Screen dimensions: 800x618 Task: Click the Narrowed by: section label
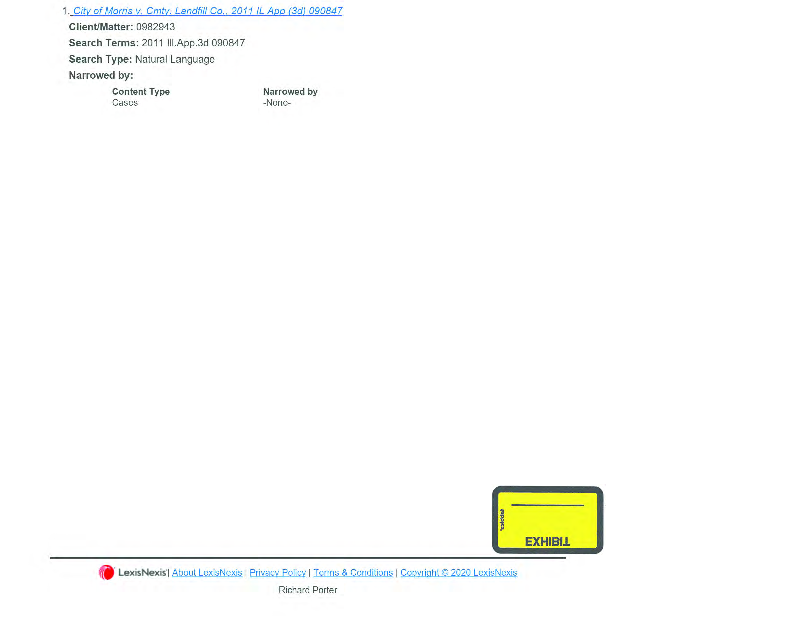[x=101, y=75]
